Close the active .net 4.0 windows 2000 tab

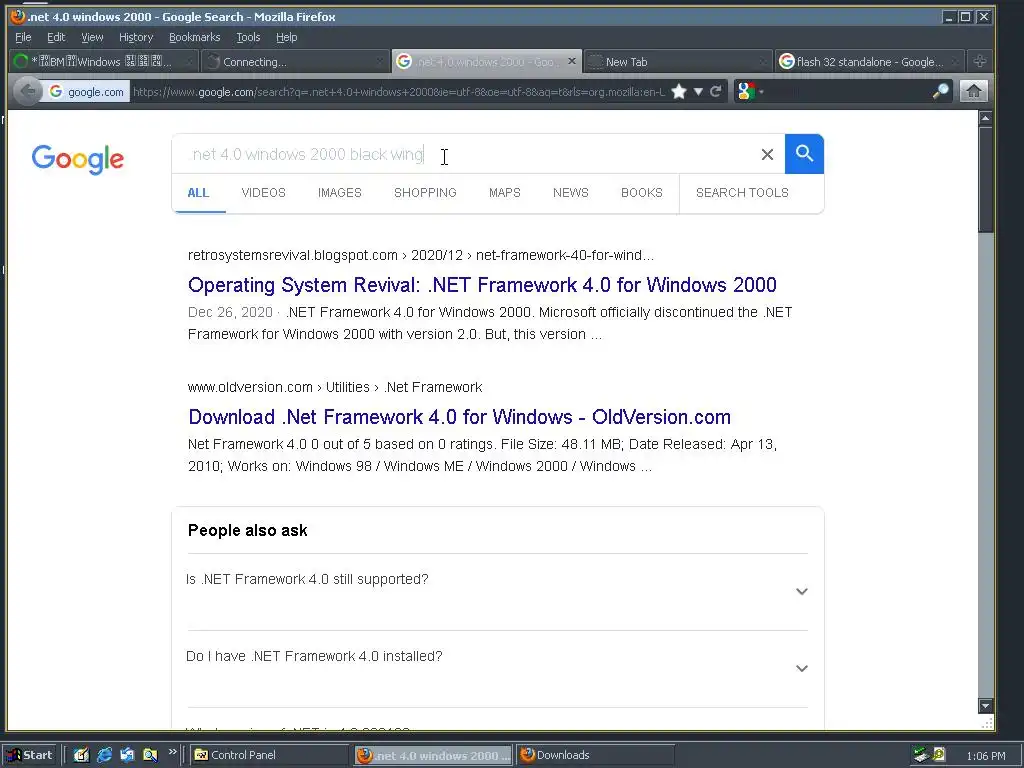(x=572, y=61)
